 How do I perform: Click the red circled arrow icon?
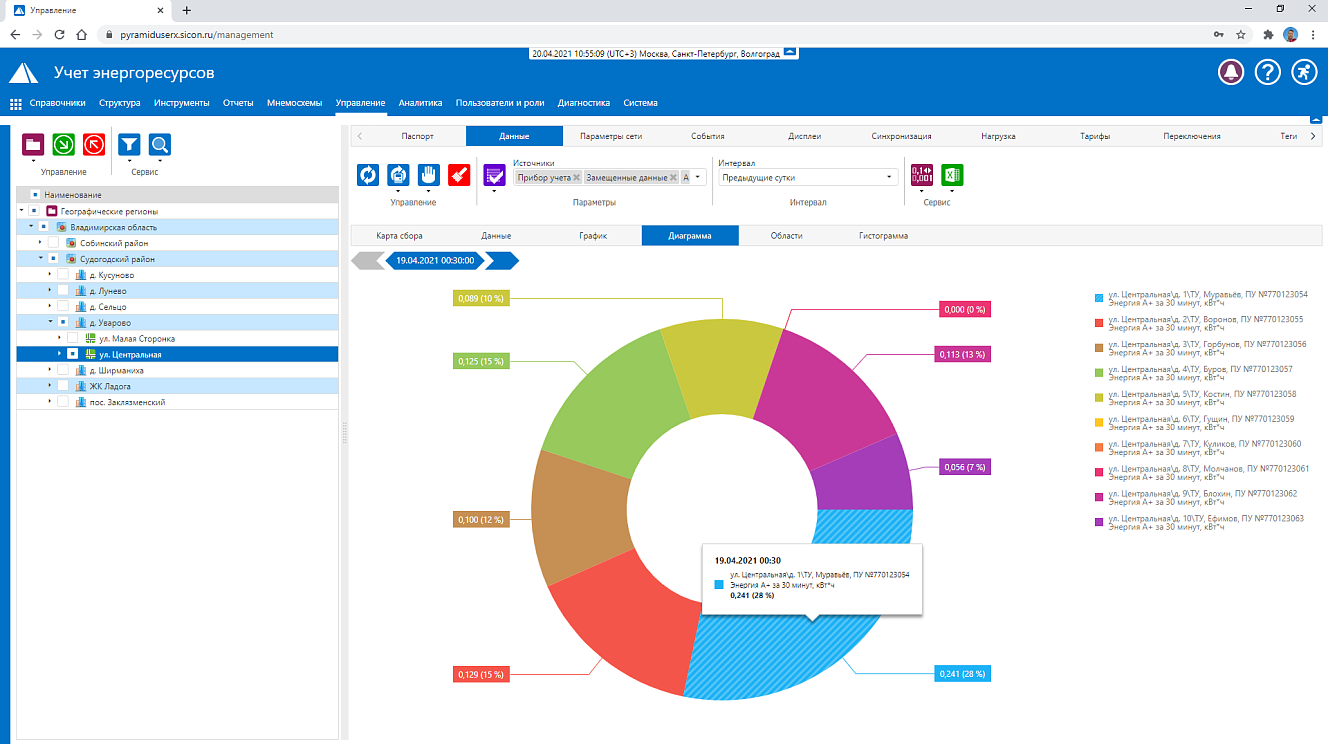(x=94, y=145)
